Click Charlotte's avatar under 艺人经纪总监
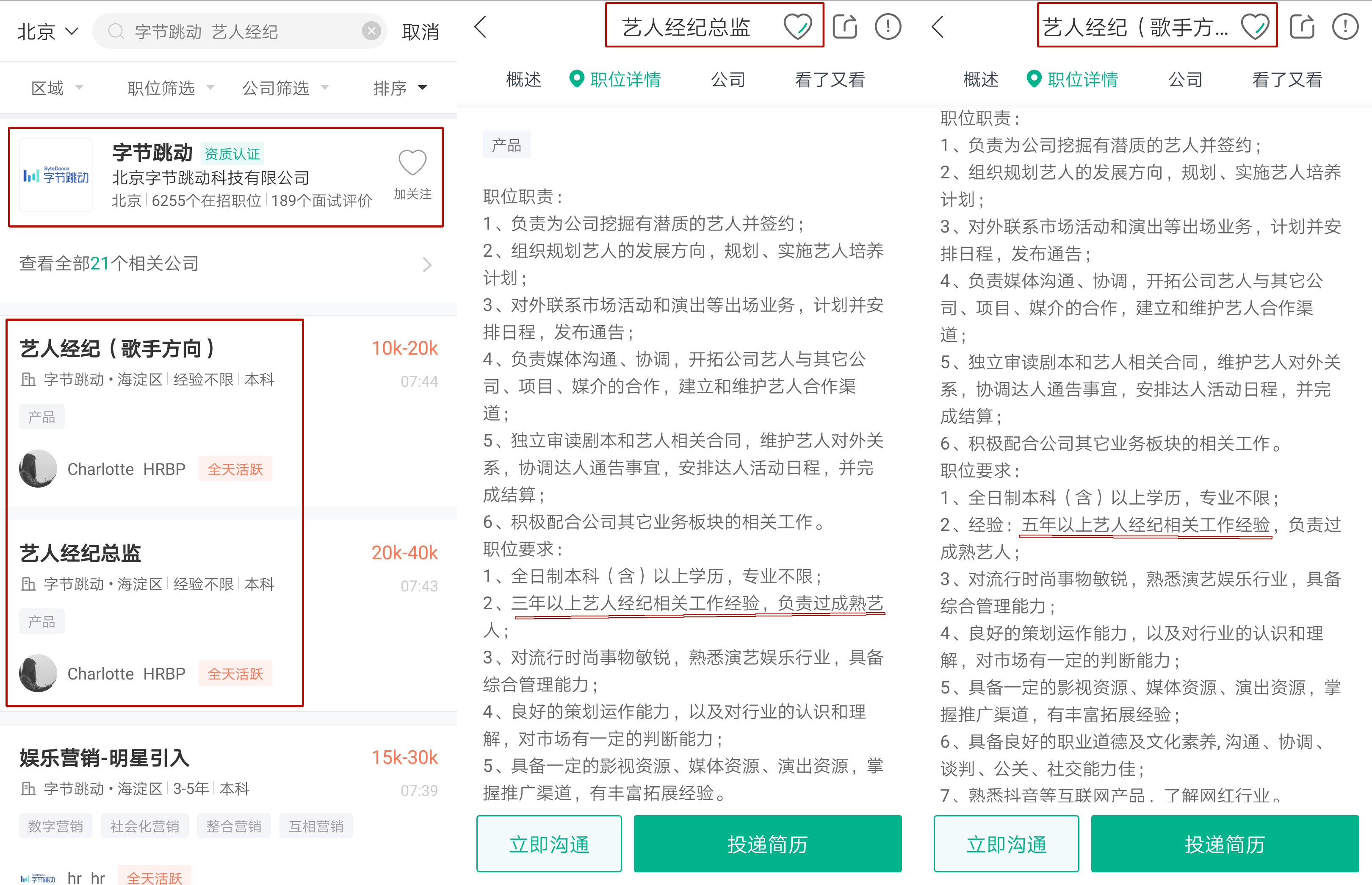 (x=38, y=673)
